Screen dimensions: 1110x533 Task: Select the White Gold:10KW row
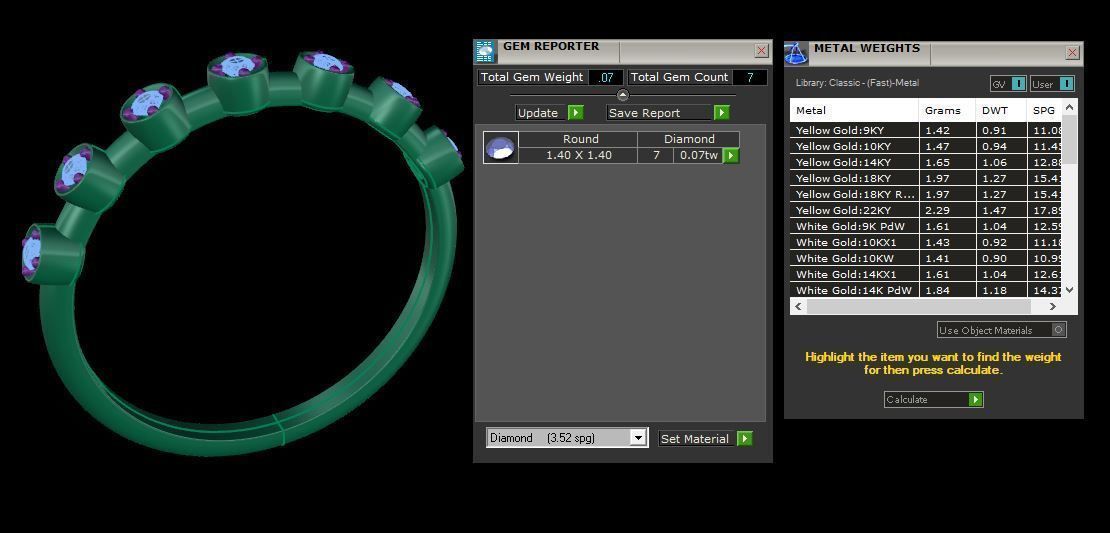coord(854,258)
